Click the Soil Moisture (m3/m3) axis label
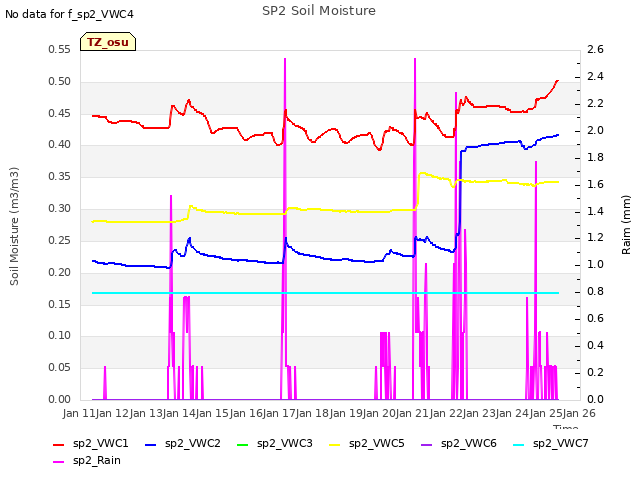640x480 pixels. 14,226
